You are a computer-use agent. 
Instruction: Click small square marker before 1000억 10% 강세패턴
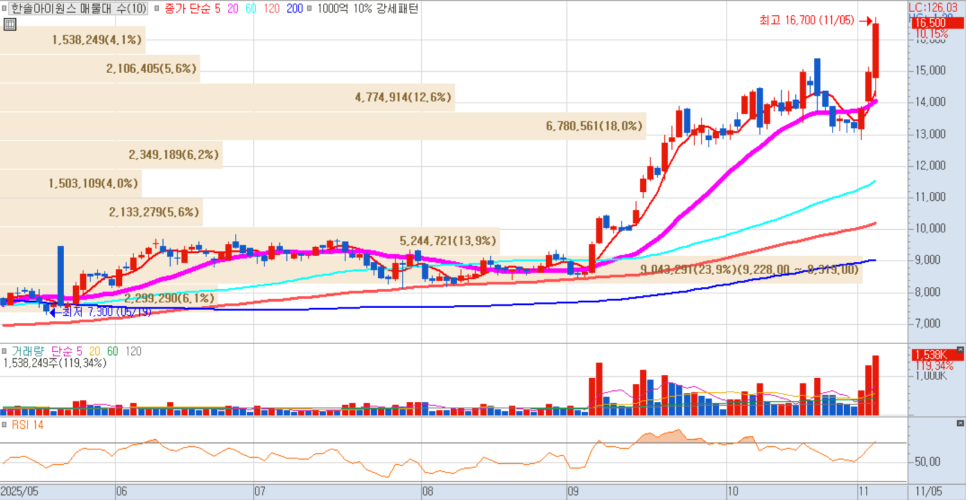(x=309, y=9)
